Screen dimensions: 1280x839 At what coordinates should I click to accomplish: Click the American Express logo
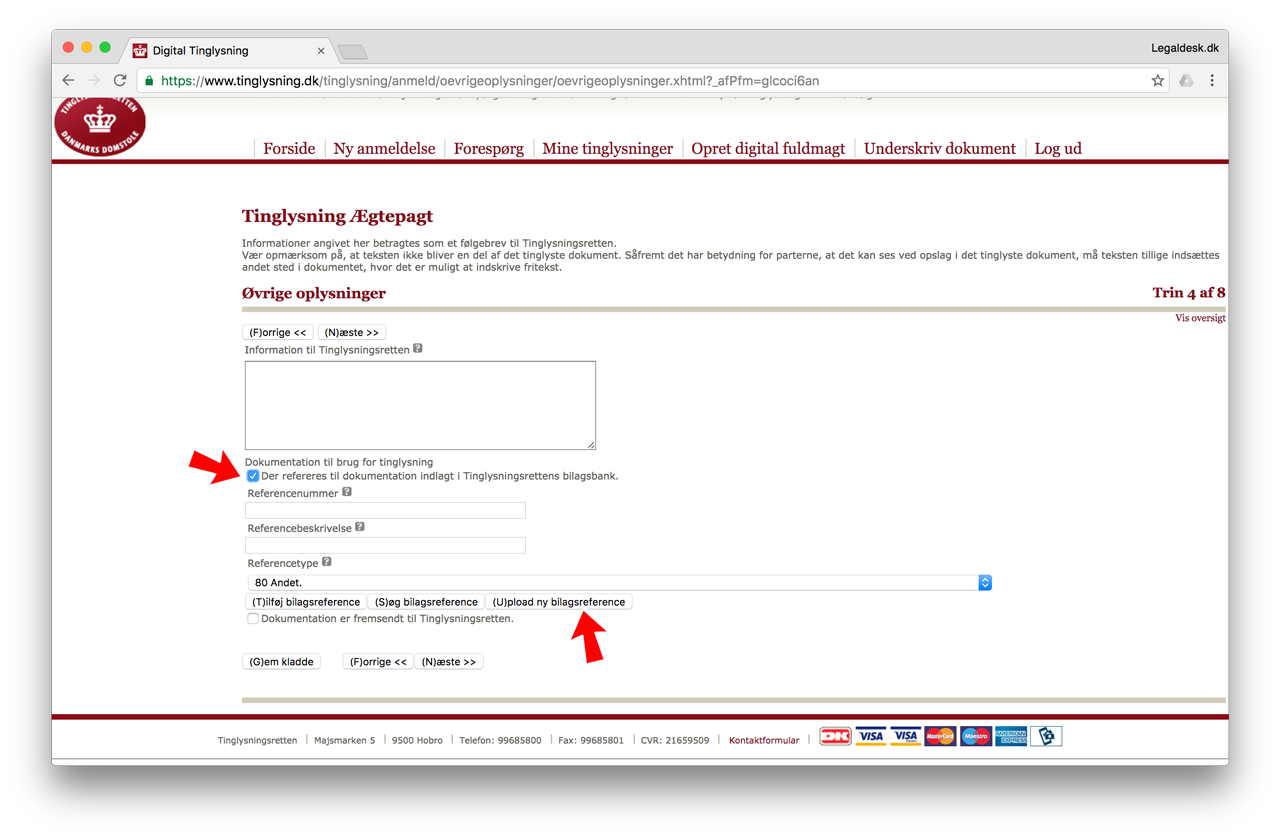(1011, 737)
